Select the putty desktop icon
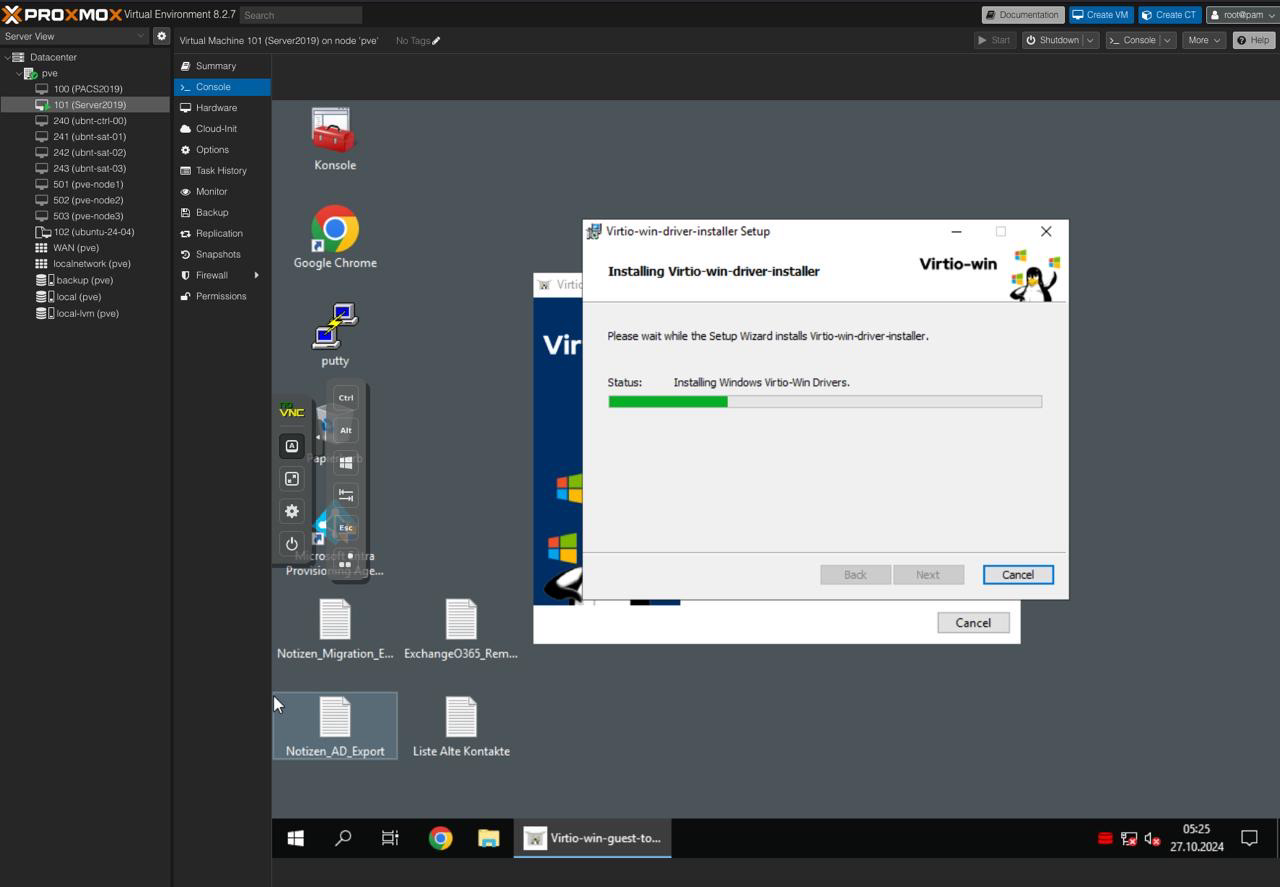Screen dimensions: 1280x887 point(335,335)
